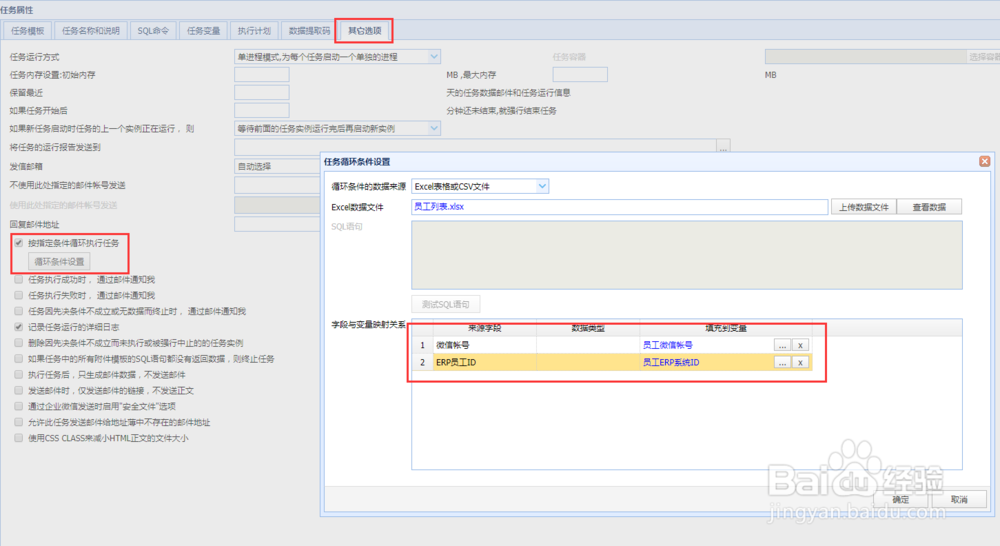This screenshot has height=546, width=1000.
Task: Uncheck 记录任务运行的详细日志
Action: [19, 327]
